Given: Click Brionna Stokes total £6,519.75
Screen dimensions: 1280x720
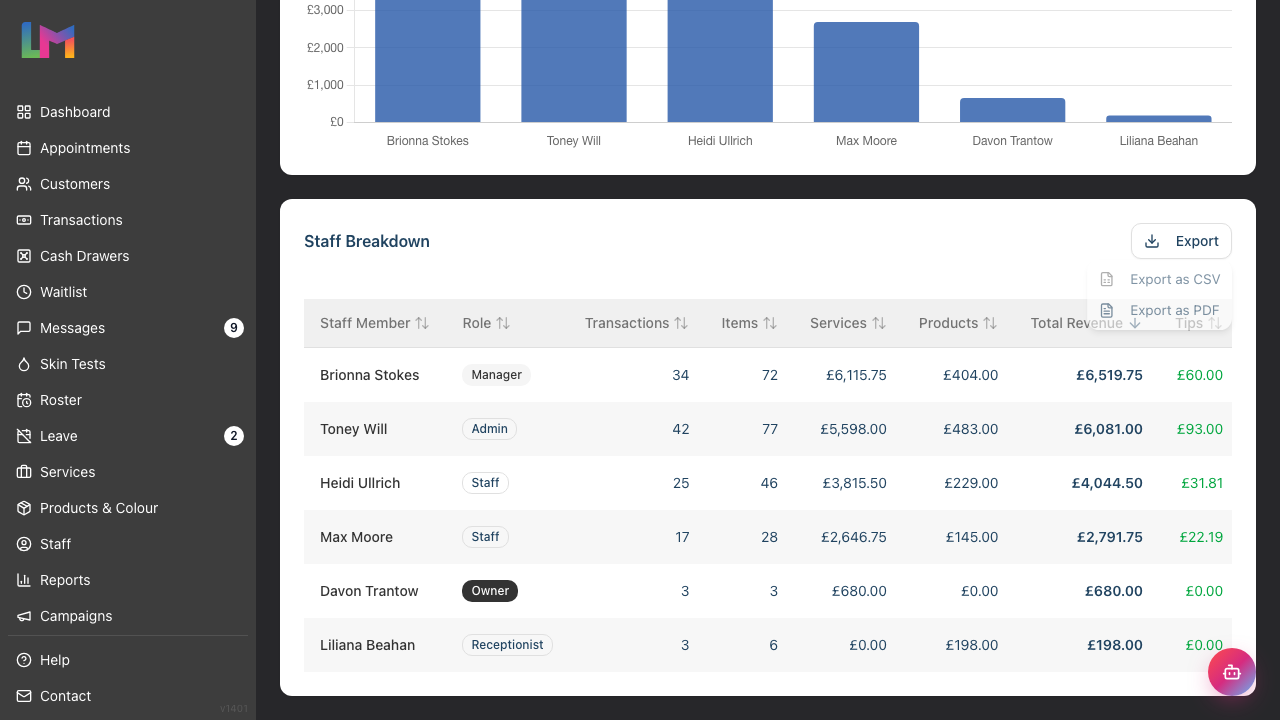Looking at the screenshot, I should click(x=1109, y=375).
